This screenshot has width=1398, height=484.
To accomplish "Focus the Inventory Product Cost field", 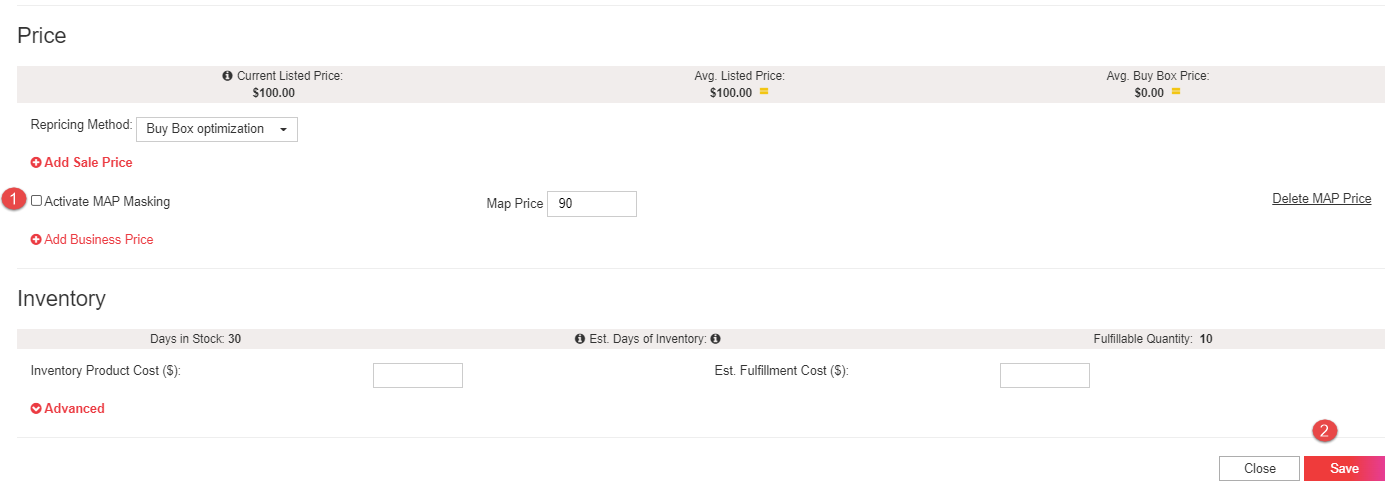I will pyautogui.click(x=418, y=375).
